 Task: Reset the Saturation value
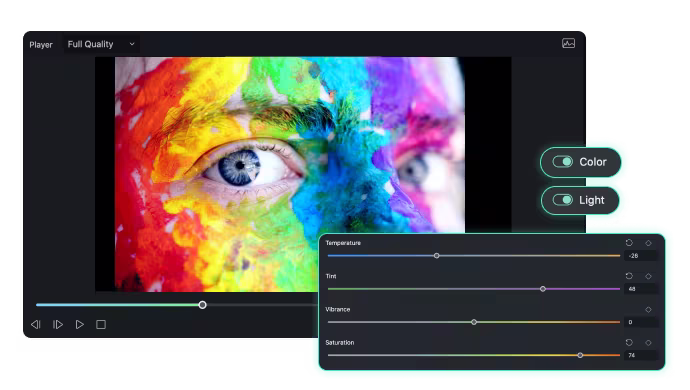[629, 342]
